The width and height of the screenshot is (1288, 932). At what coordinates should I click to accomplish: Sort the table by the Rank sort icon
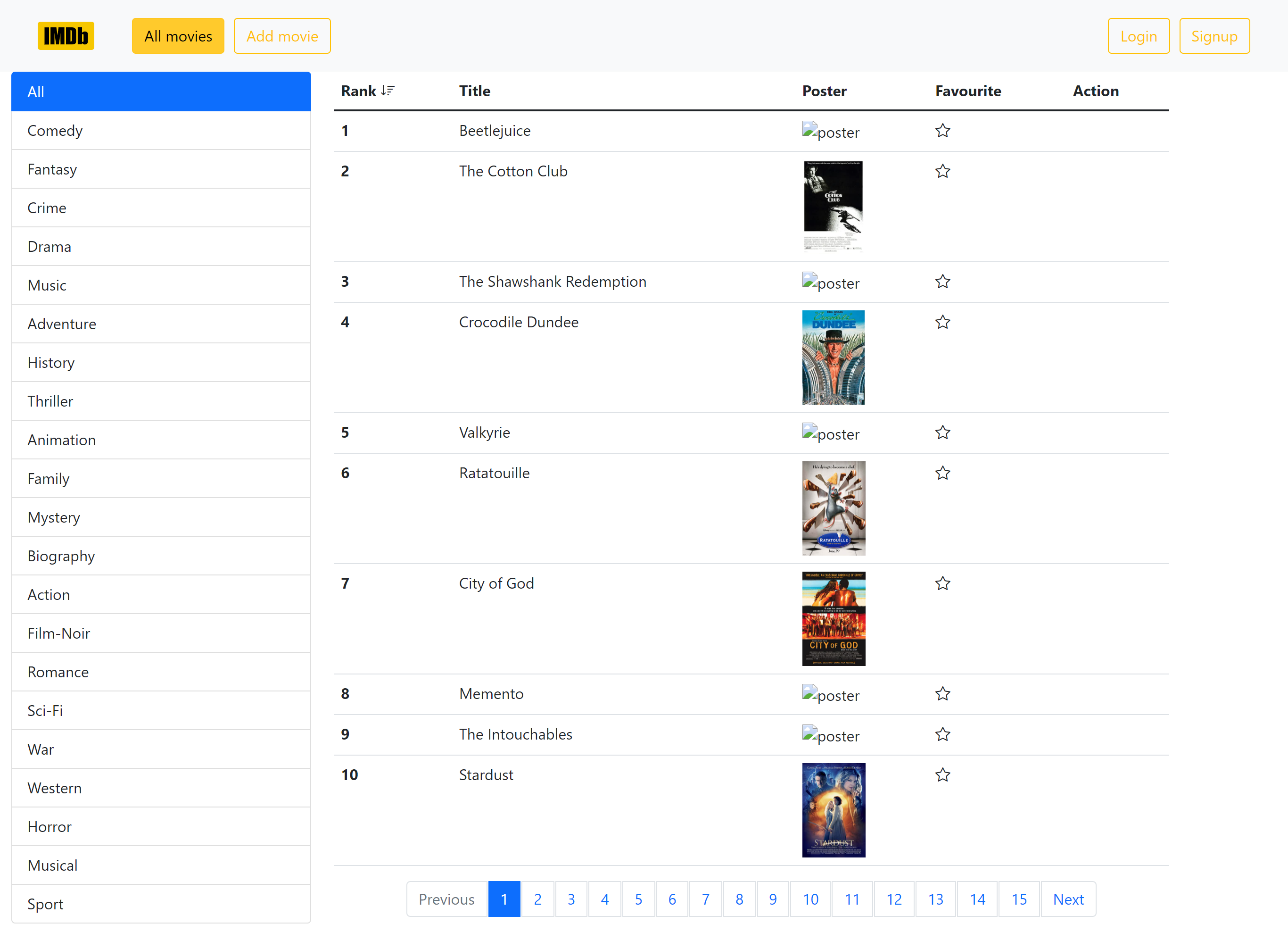(x=388, y=91)
